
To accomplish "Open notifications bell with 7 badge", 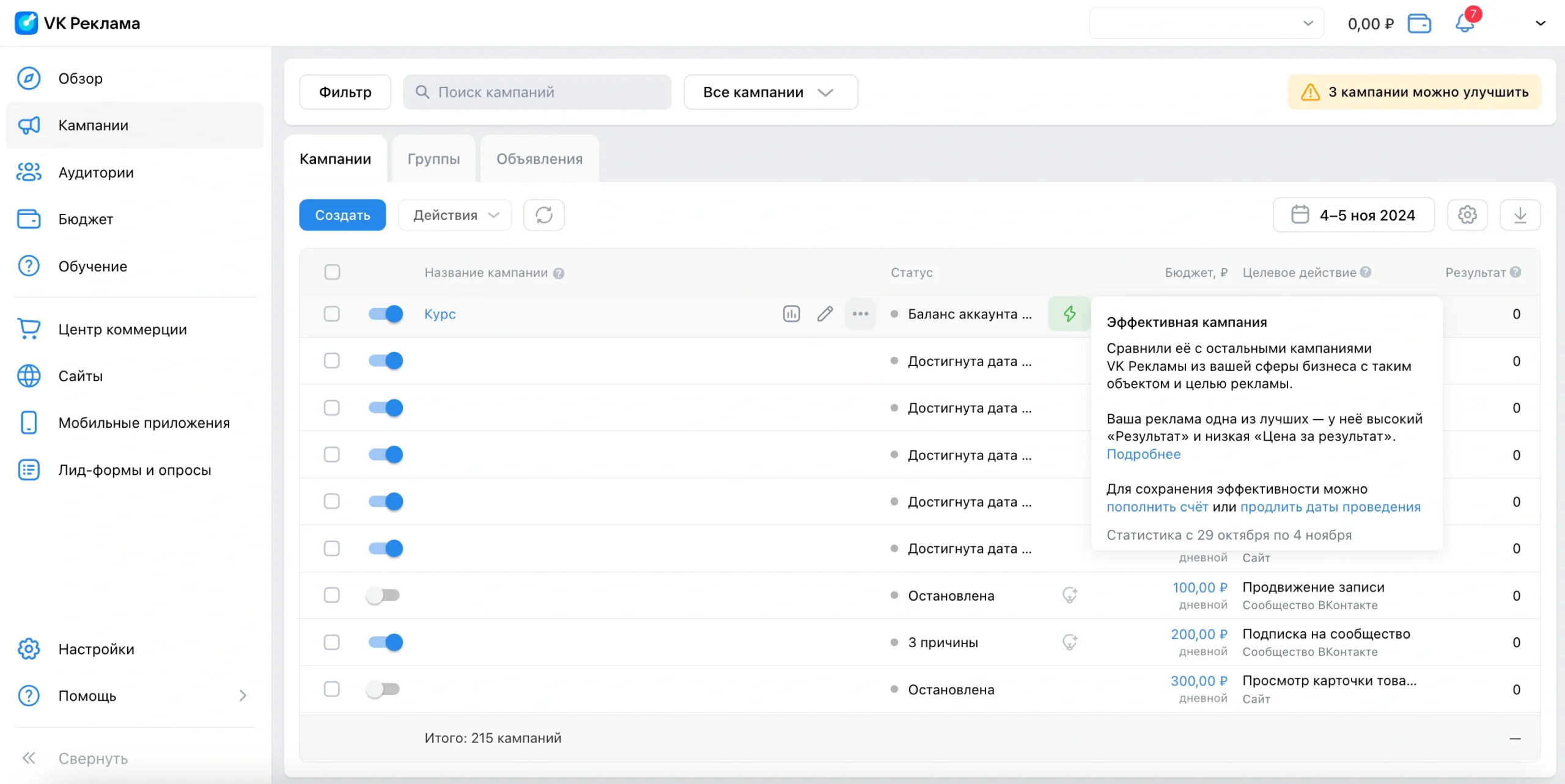I will 1465,23.
